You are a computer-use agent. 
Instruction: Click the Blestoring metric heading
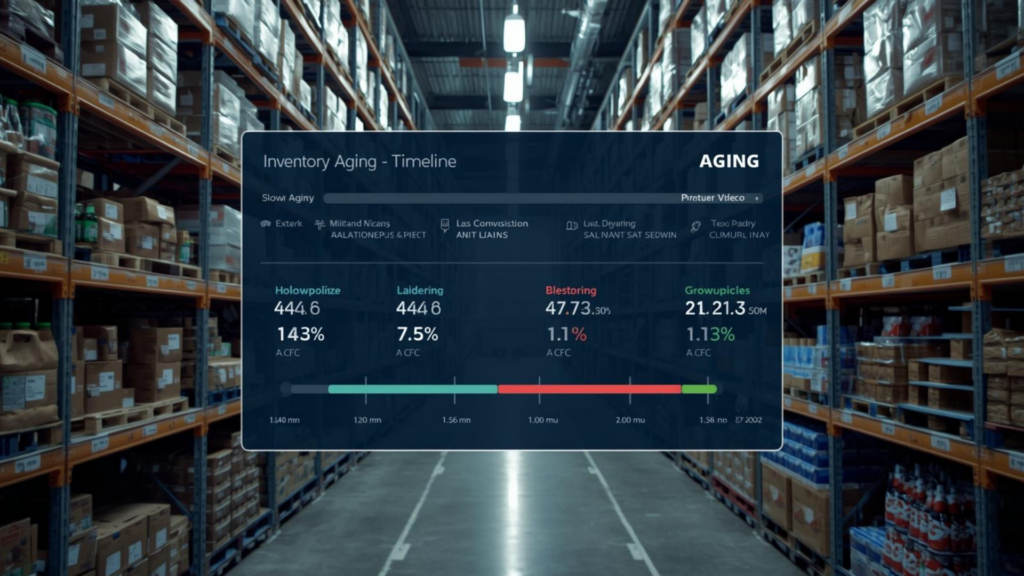pyautogui.click(x=571, y=290)
